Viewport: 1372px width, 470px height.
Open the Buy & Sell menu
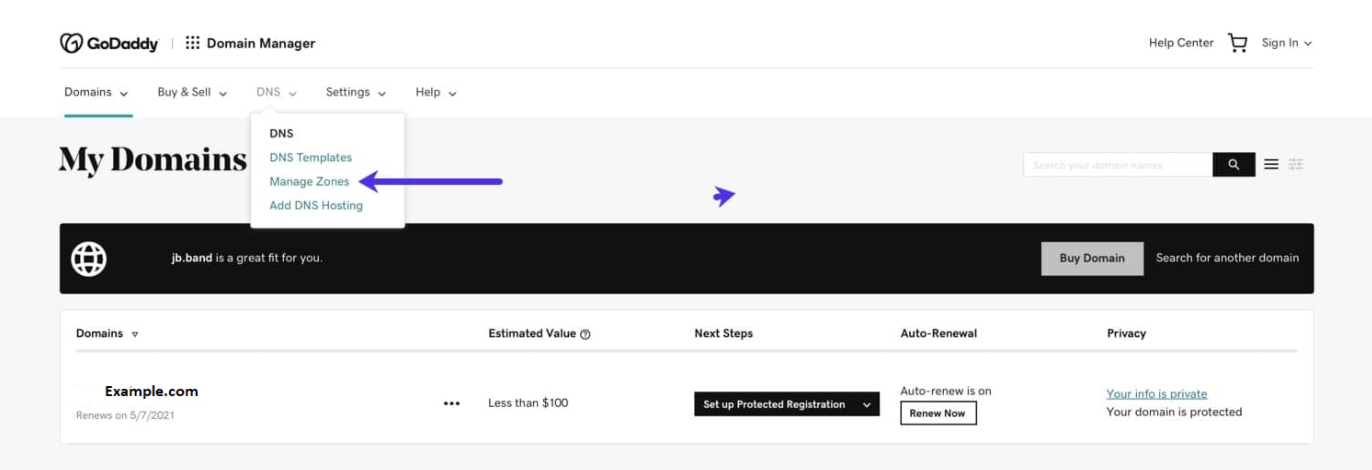coord(192,92)
